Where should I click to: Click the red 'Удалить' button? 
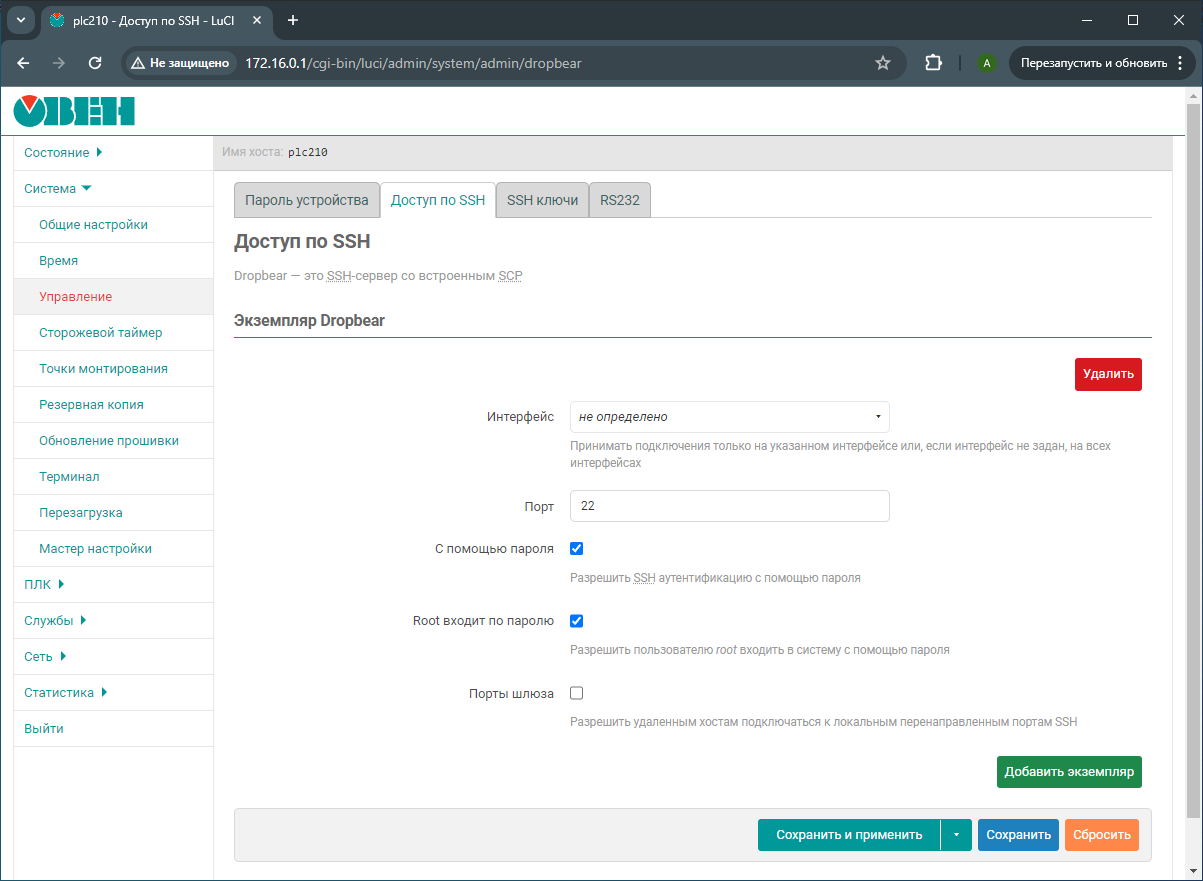pos(1107,374)
